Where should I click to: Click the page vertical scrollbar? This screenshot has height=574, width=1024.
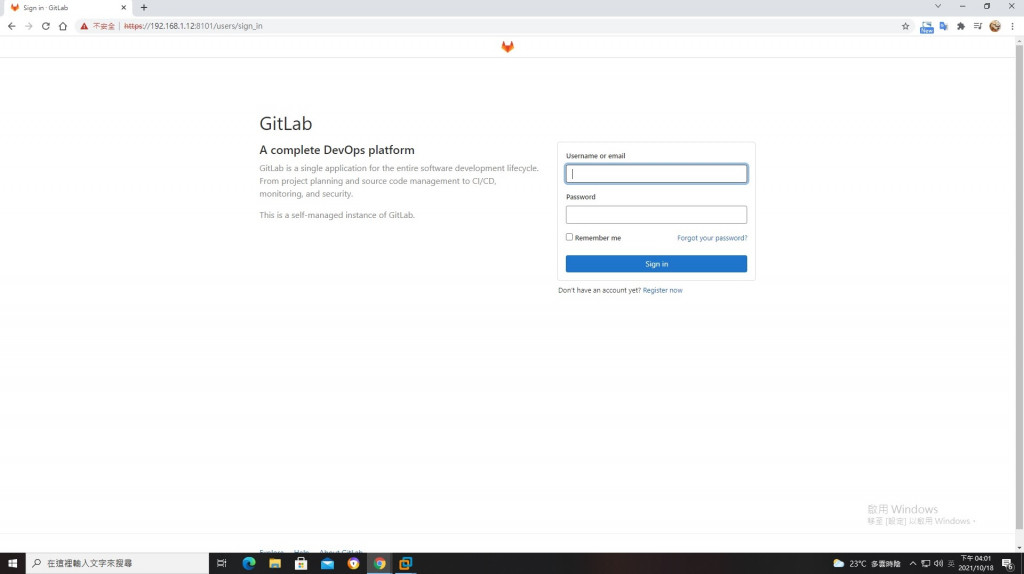click(x=1019, y=287)
